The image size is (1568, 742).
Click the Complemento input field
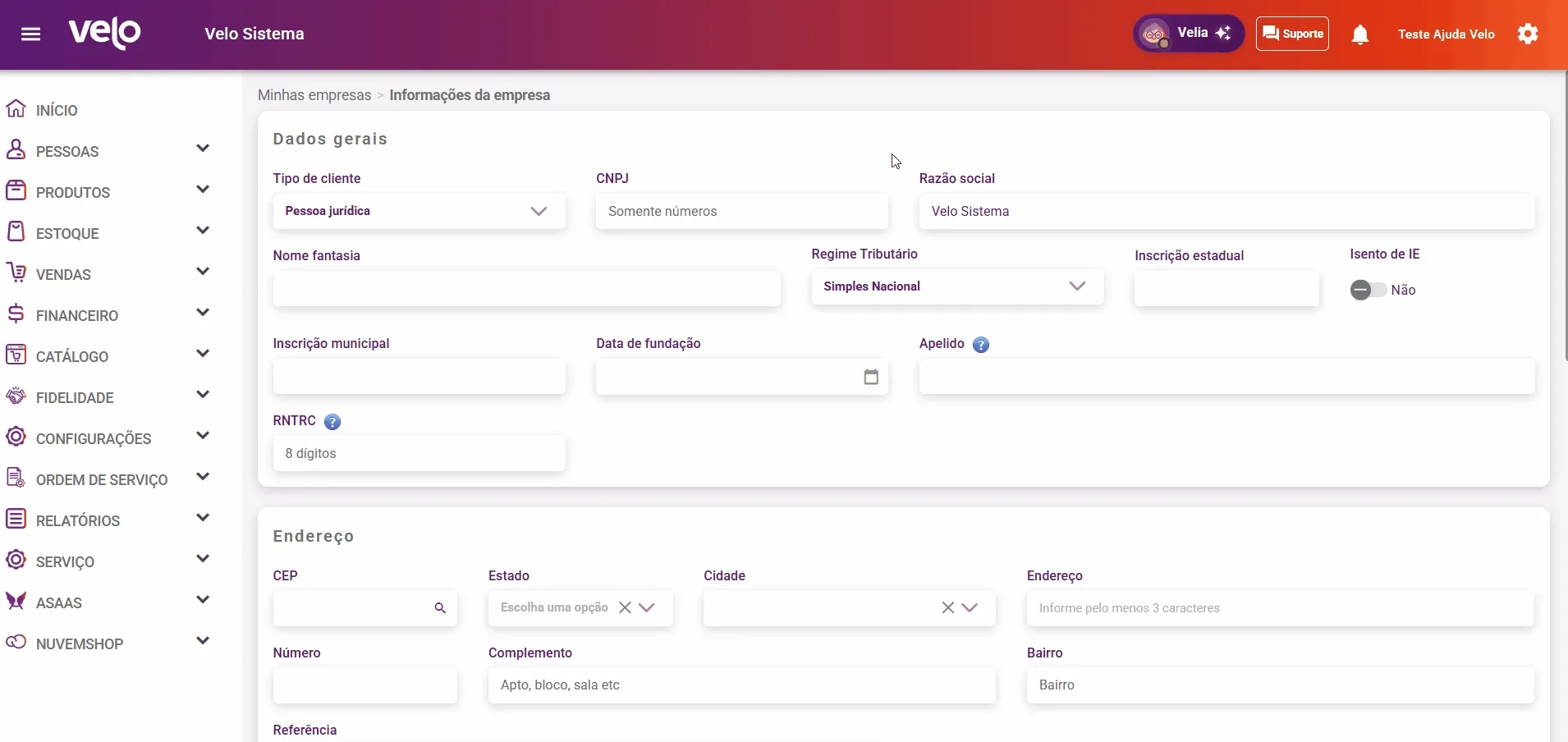point(742,685)
